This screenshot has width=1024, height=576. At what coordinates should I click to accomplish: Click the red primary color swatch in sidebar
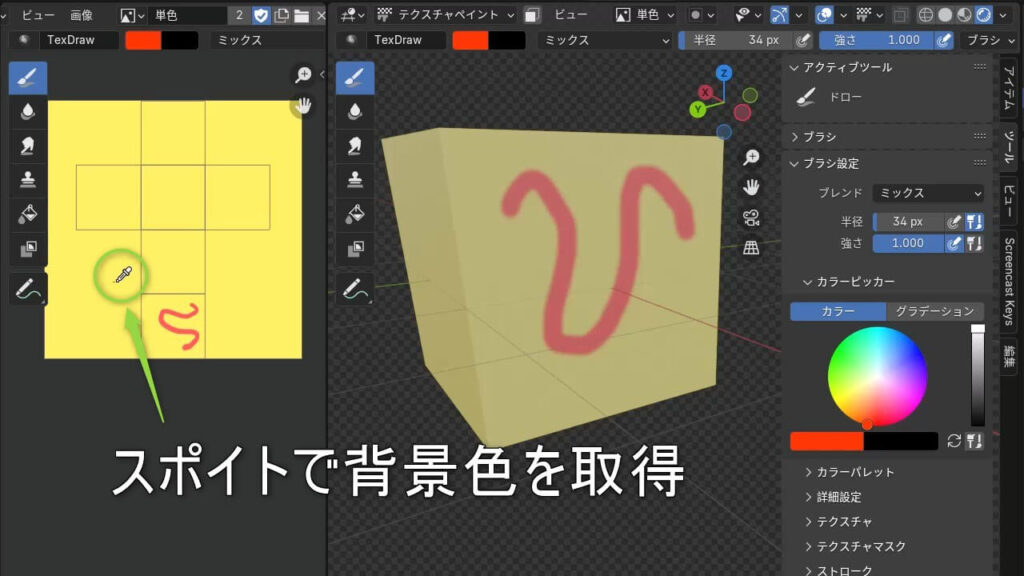tap(827, 441)
